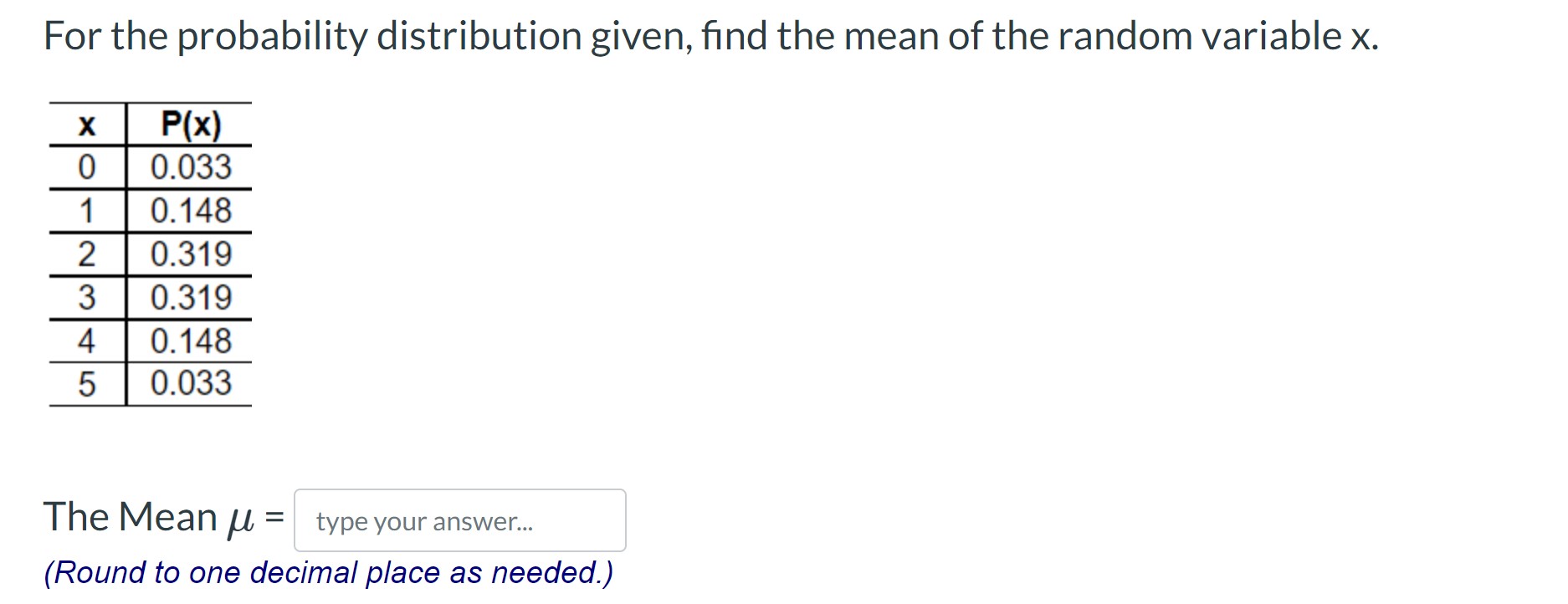Click the P(x) column header
Screen dimensions: 1568x604
click(189, 125)
